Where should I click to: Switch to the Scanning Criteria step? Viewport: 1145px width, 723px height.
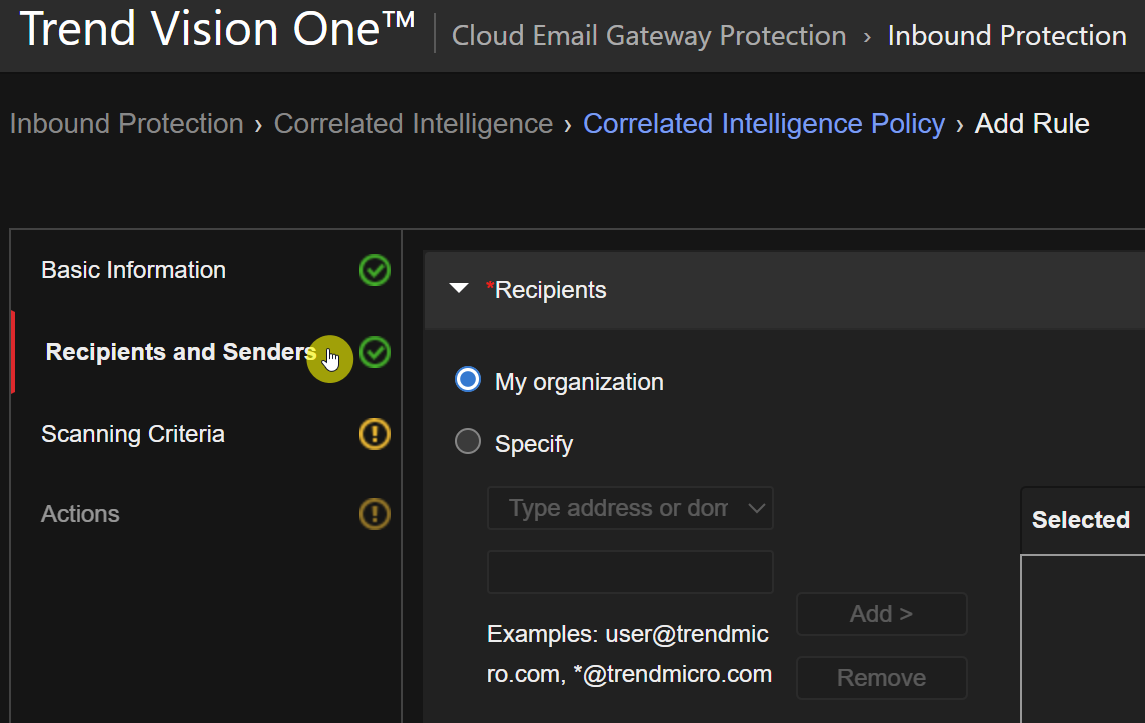132,434
